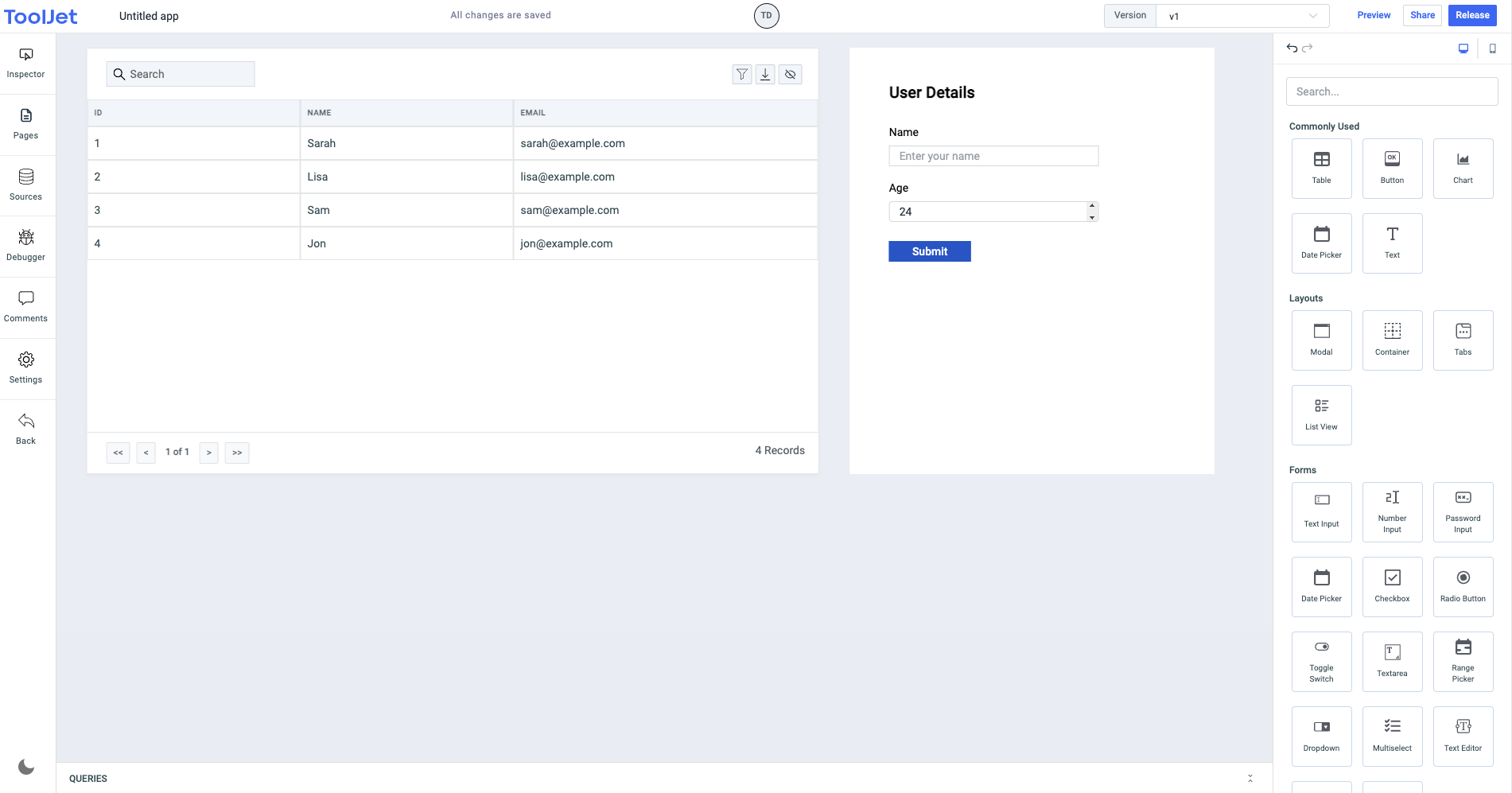Click the undo arrow icon

[x=1292, y=48]
